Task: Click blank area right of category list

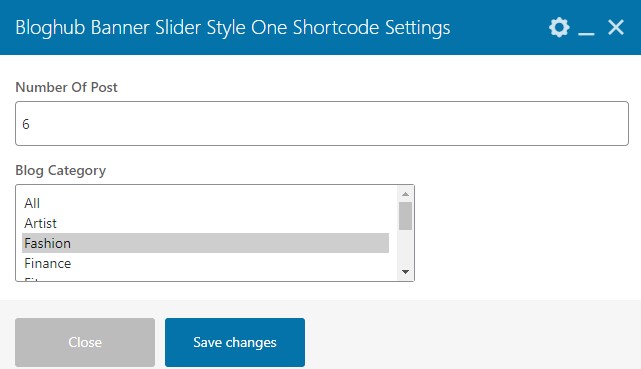Action: 523,233
